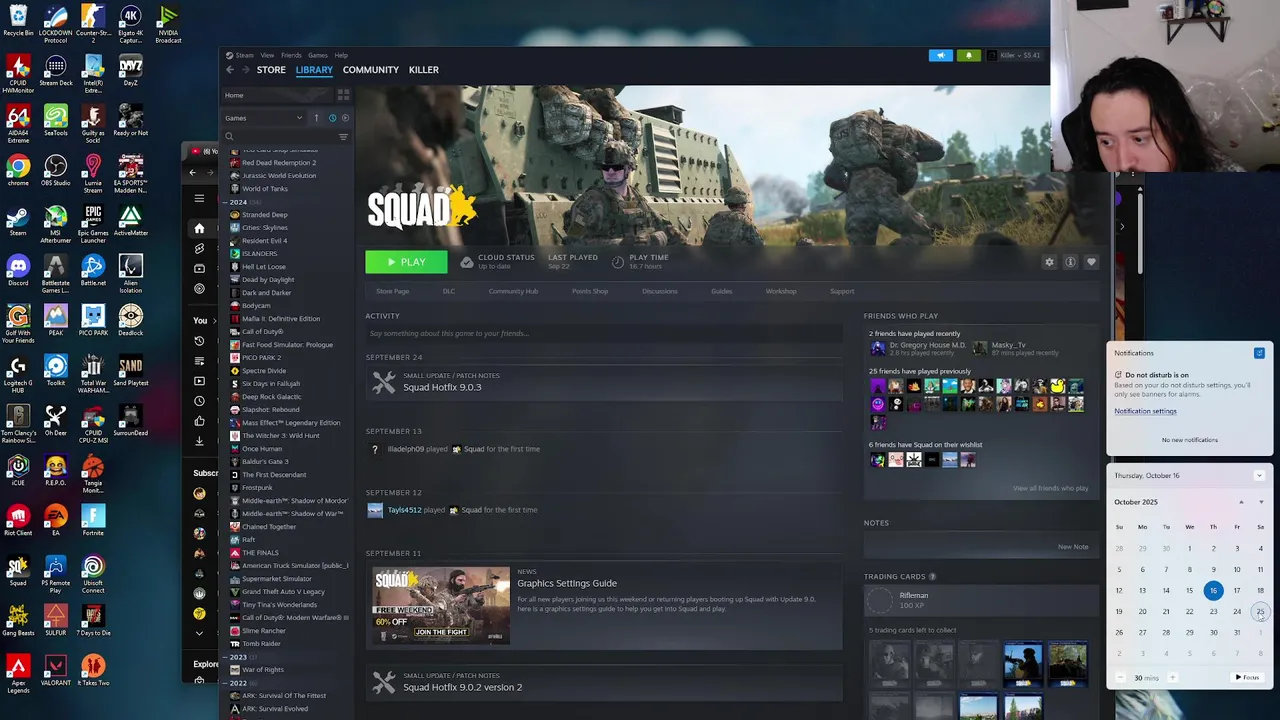The image size is (1280, 720).
Task: Click the library search field
Action: [x=280, y=137]
